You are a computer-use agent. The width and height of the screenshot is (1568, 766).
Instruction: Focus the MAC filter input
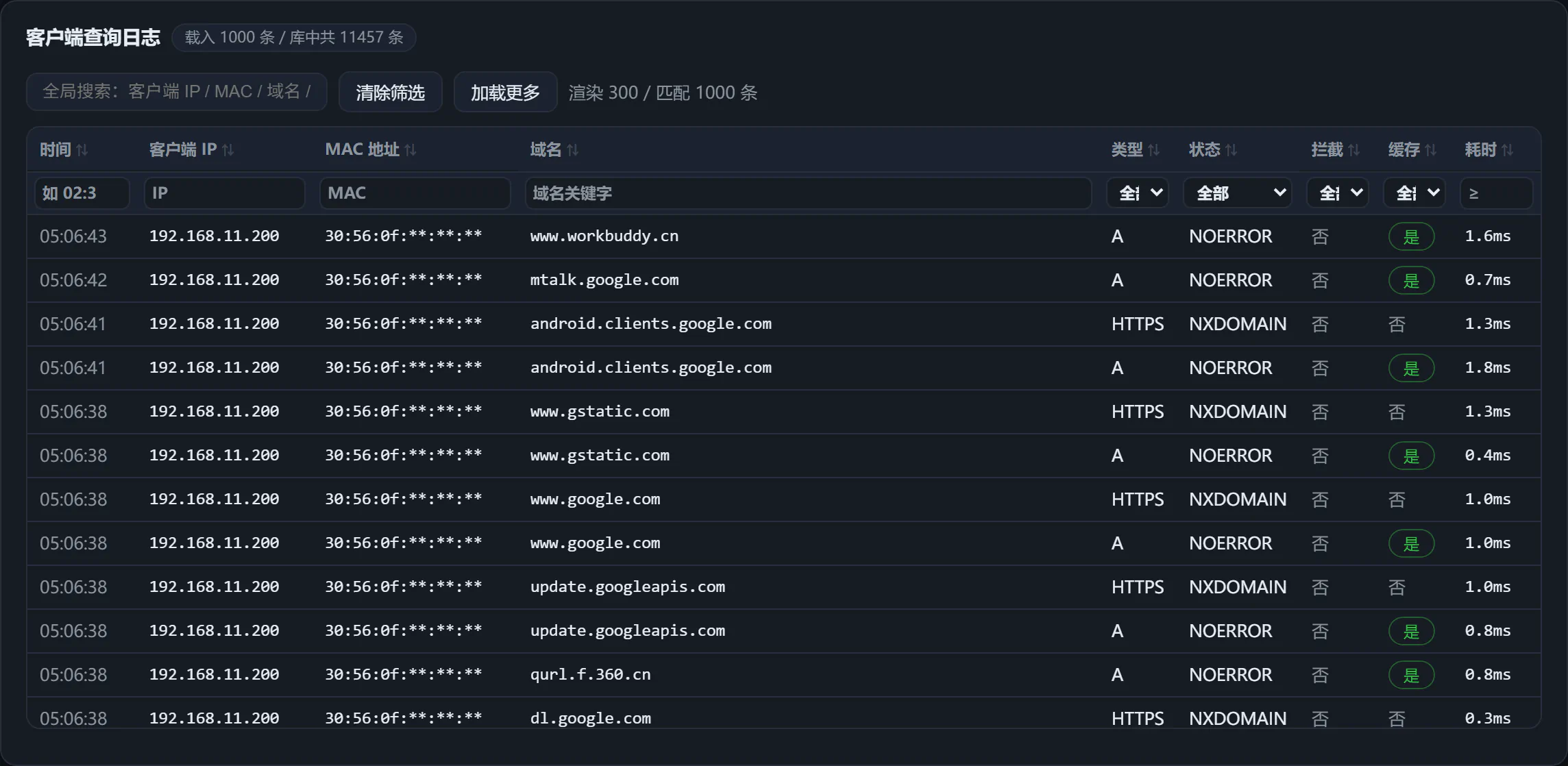coord(415,193)
